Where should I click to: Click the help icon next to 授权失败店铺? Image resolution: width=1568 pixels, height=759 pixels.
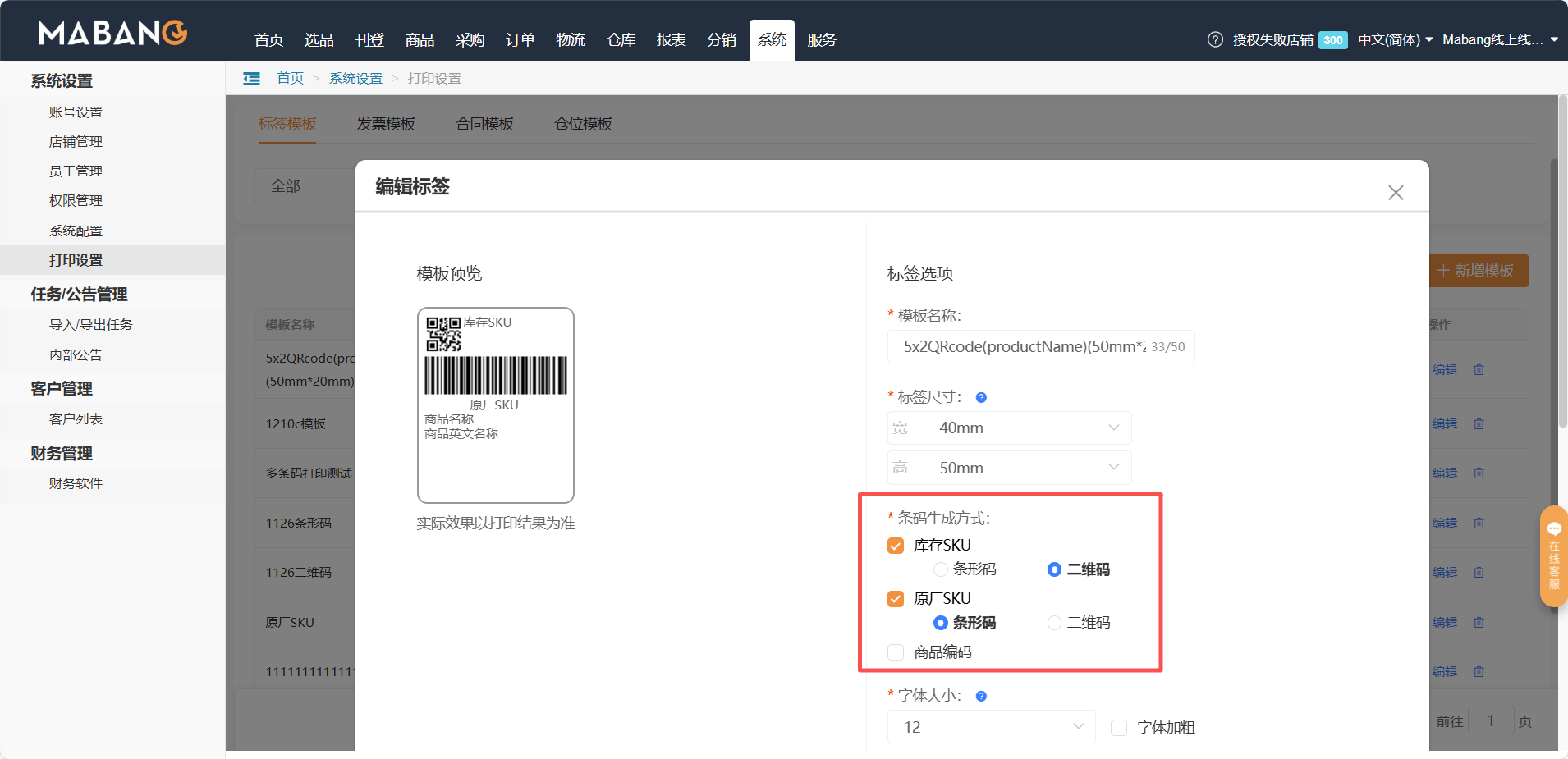1214,39
